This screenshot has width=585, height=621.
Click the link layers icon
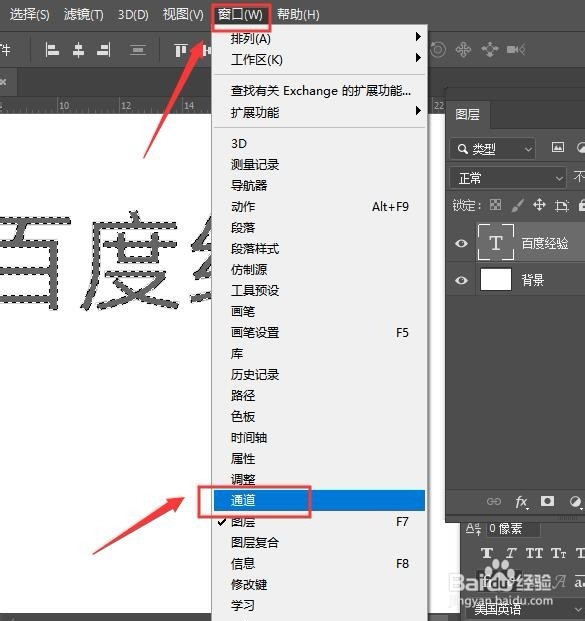pyautogui.click(x=494, y=501)
